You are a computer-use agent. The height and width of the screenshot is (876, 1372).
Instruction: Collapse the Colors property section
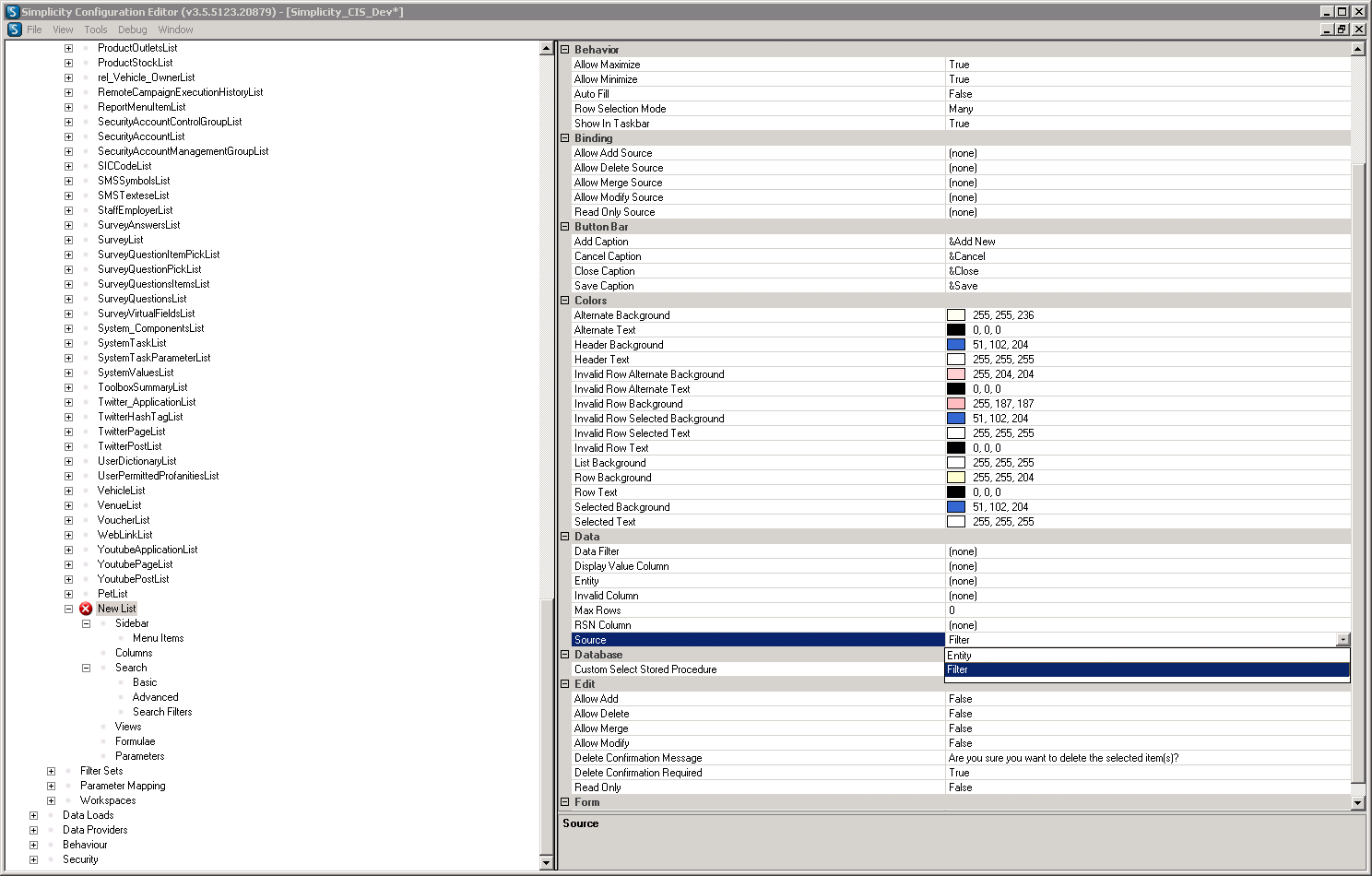click(565, 301)
